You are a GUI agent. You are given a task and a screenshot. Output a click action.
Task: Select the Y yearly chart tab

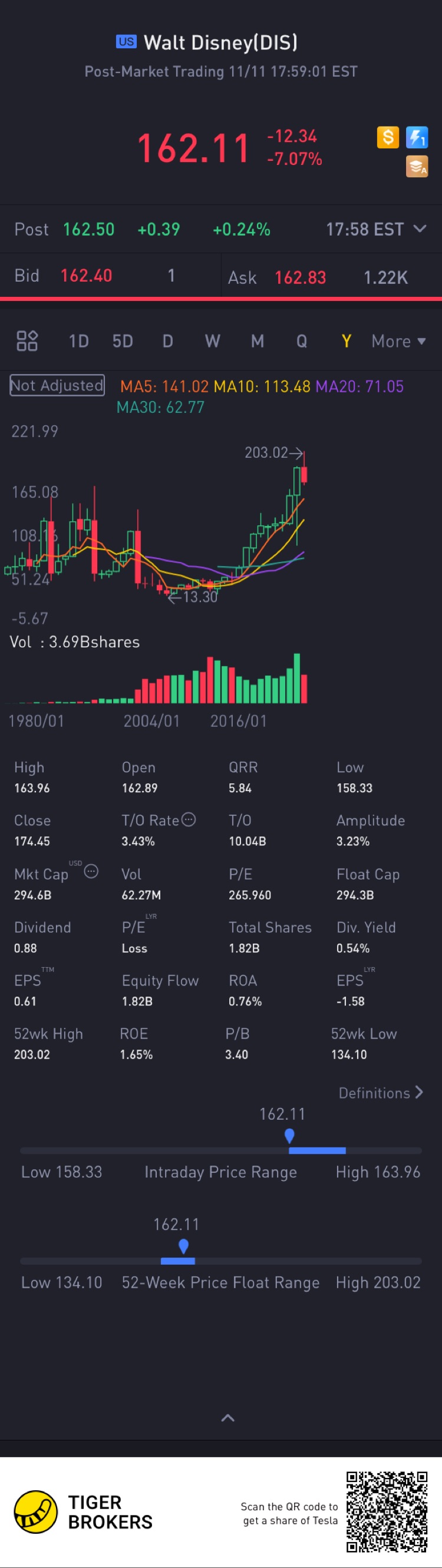point(347,341)
